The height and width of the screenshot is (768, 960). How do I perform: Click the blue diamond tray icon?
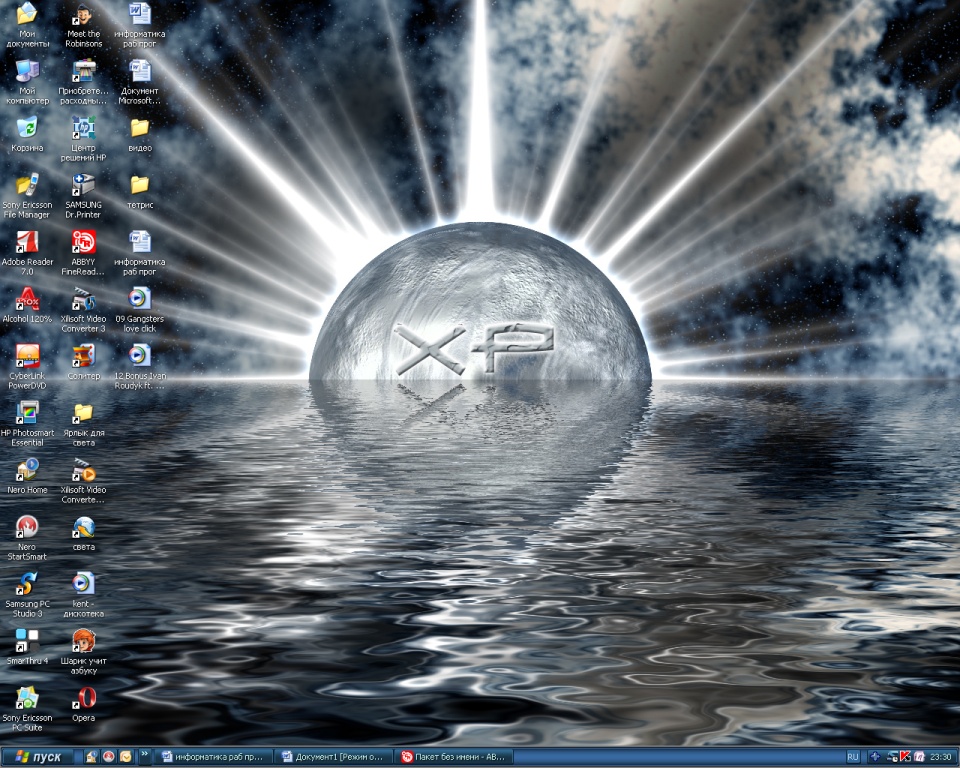coord(876,757)
